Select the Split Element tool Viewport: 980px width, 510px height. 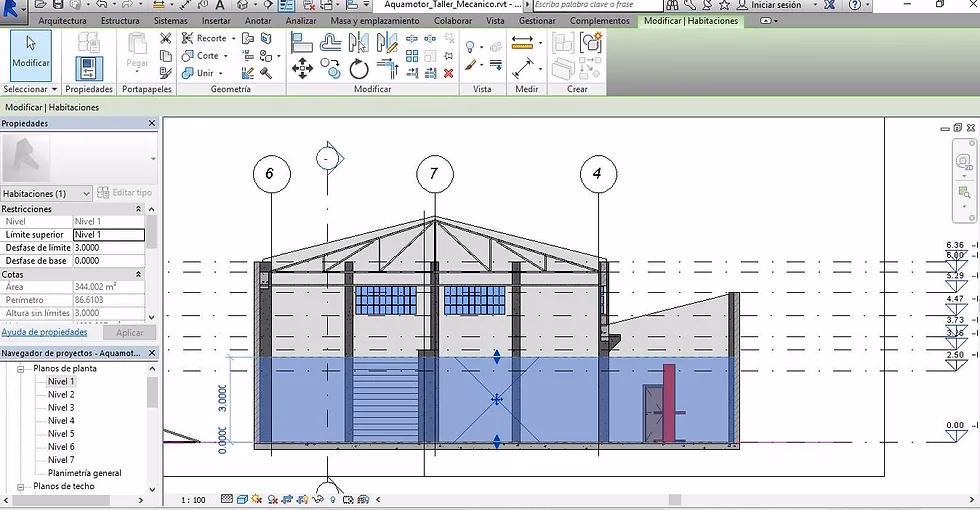coord(412,39)
